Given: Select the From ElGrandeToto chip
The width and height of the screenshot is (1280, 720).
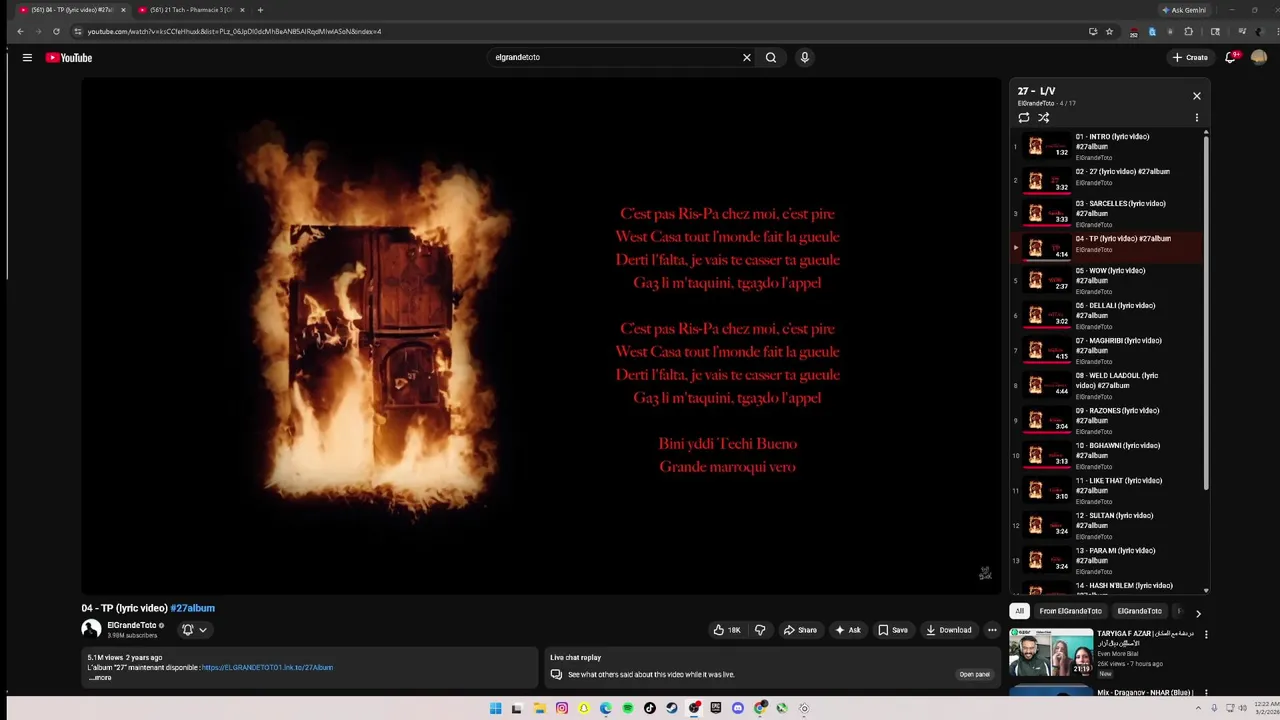Looking at the screenshot, I should click(1070, 611).
